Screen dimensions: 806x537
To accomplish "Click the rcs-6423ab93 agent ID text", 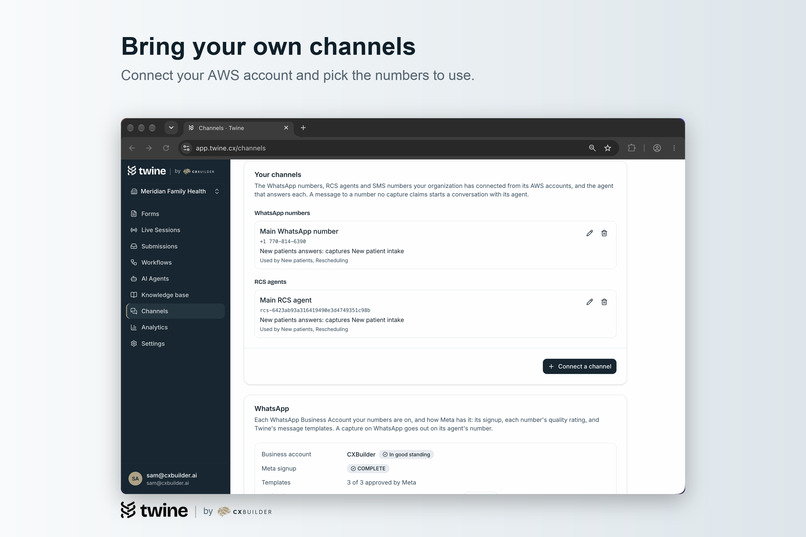I will pos(315,310).
